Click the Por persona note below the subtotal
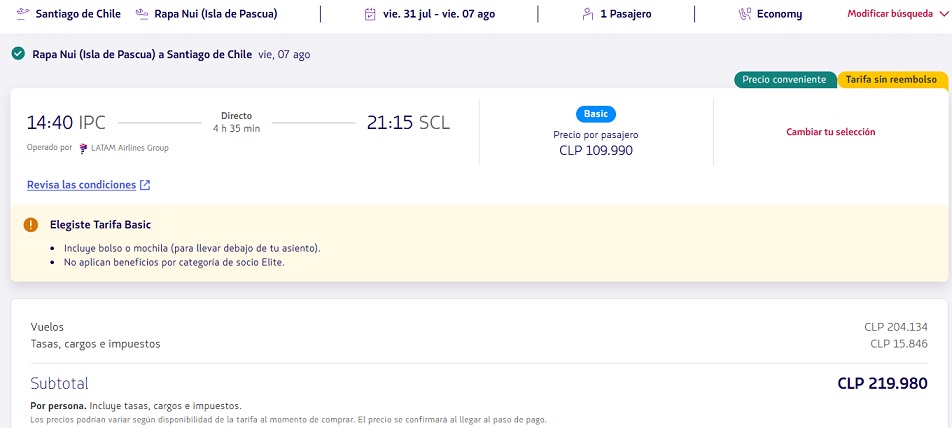This screenshot has width=952, height=428. pos(136,406)
